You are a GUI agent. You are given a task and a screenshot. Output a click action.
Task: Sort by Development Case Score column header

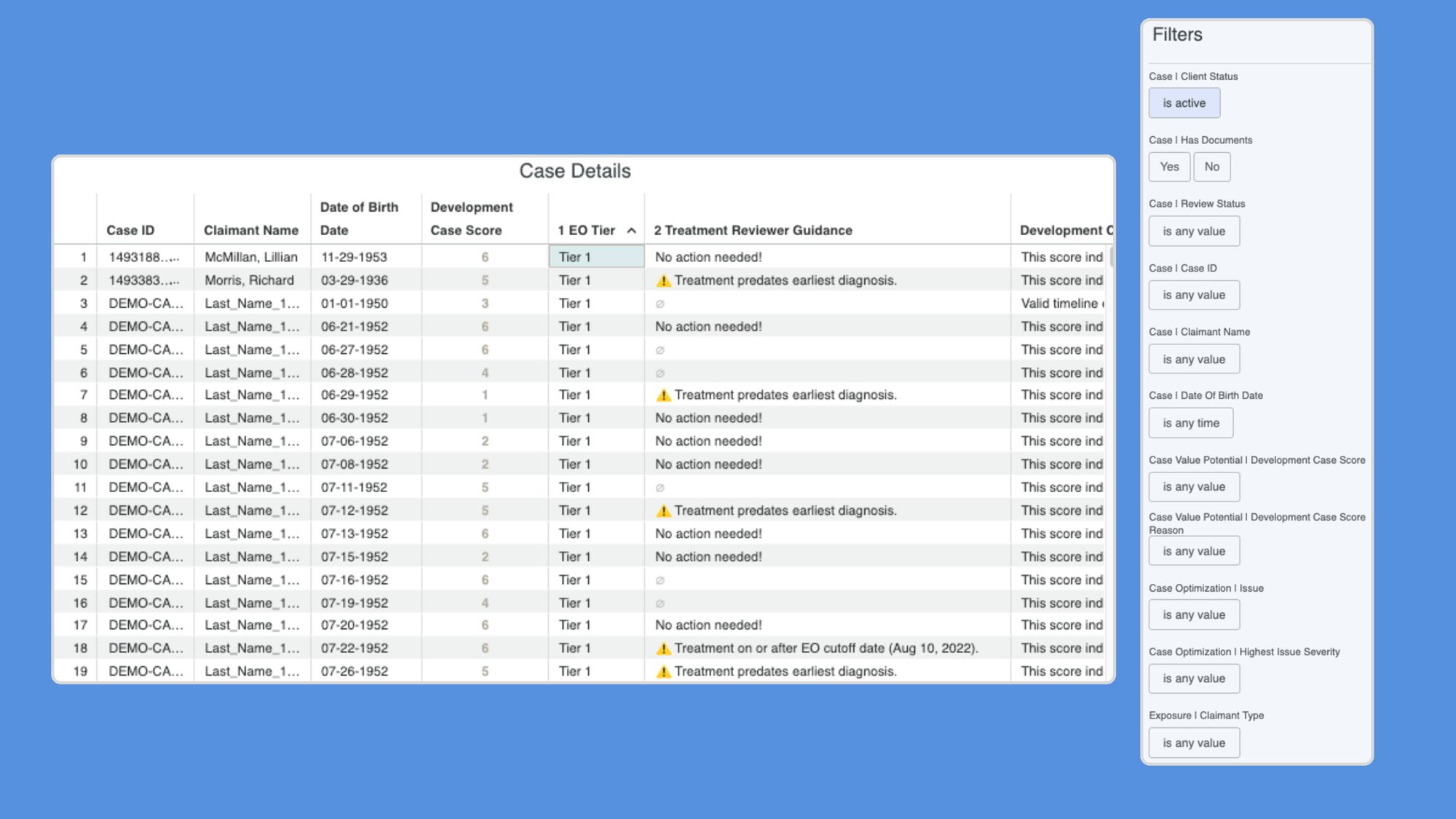coord(472,218)
